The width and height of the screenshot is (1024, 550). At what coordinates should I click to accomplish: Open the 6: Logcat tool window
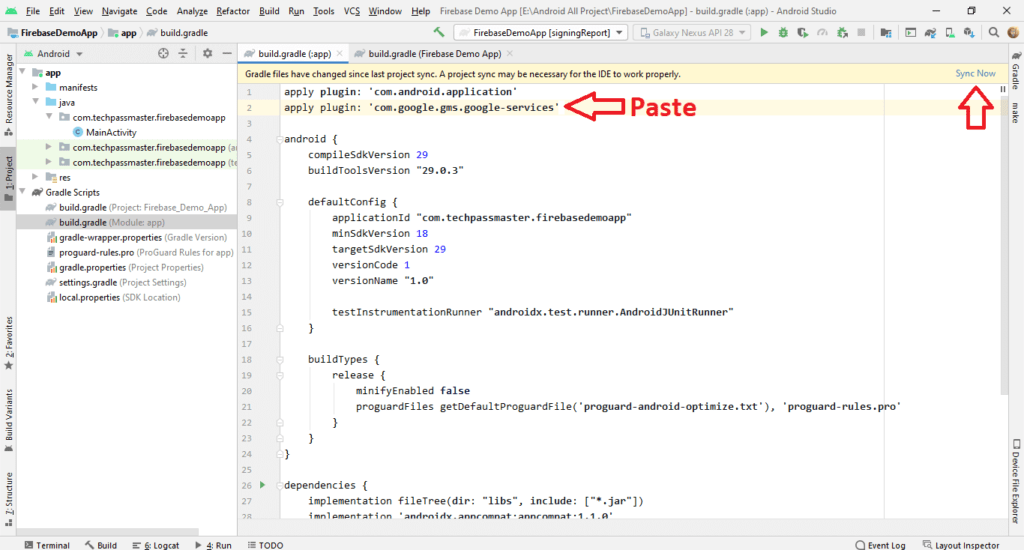(155, 545)
